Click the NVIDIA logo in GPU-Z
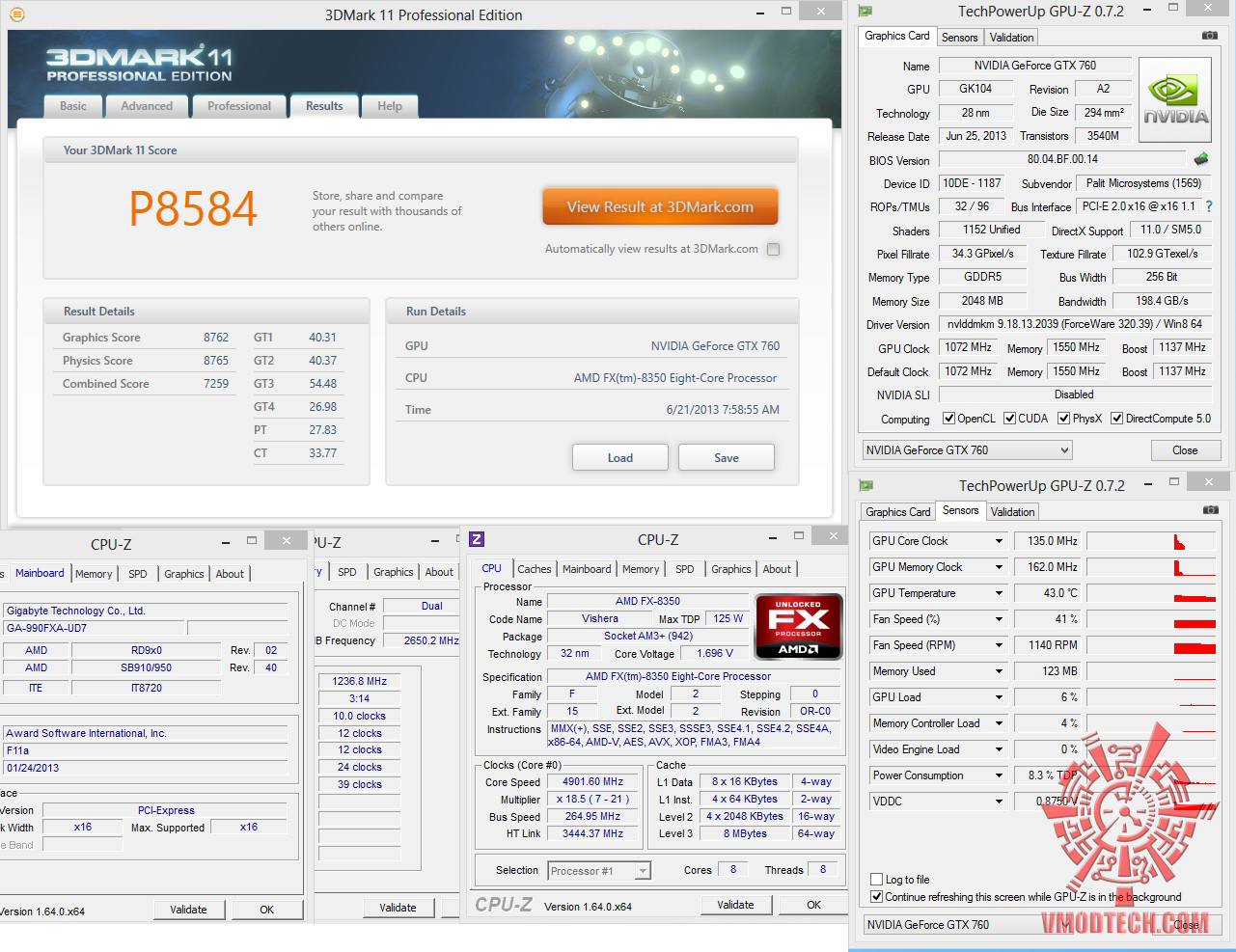The height and width of the screenshot is (952, 1236). pos(1175,100)
